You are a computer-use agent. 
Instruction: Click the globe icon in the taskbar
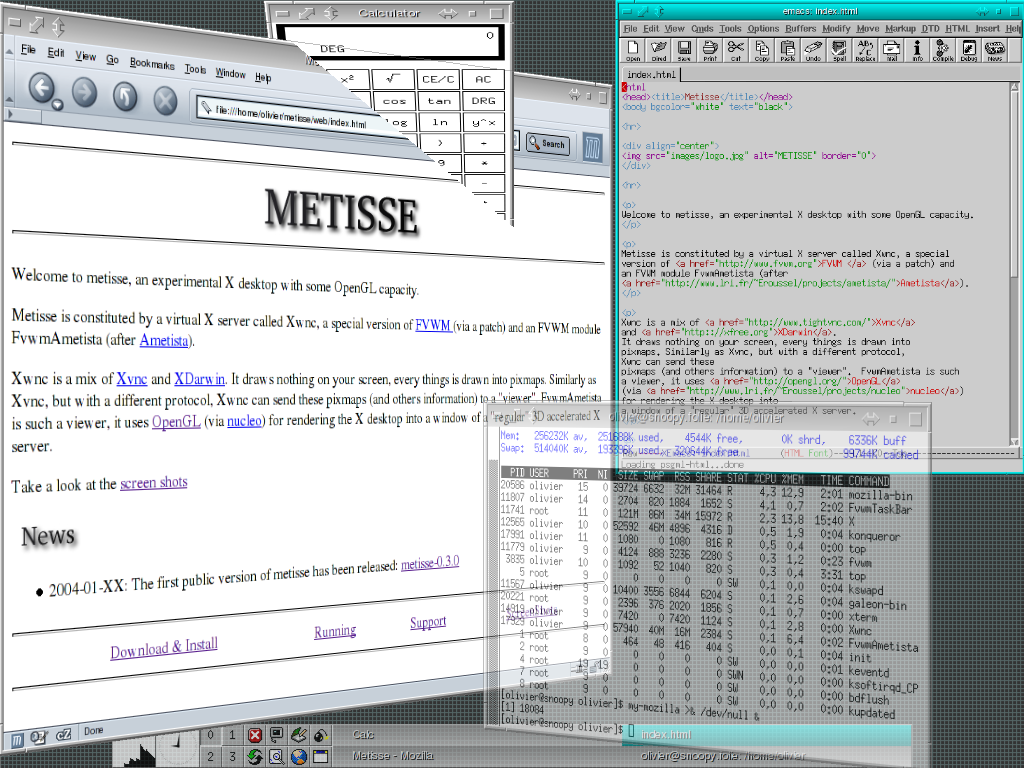coord(298,756)
